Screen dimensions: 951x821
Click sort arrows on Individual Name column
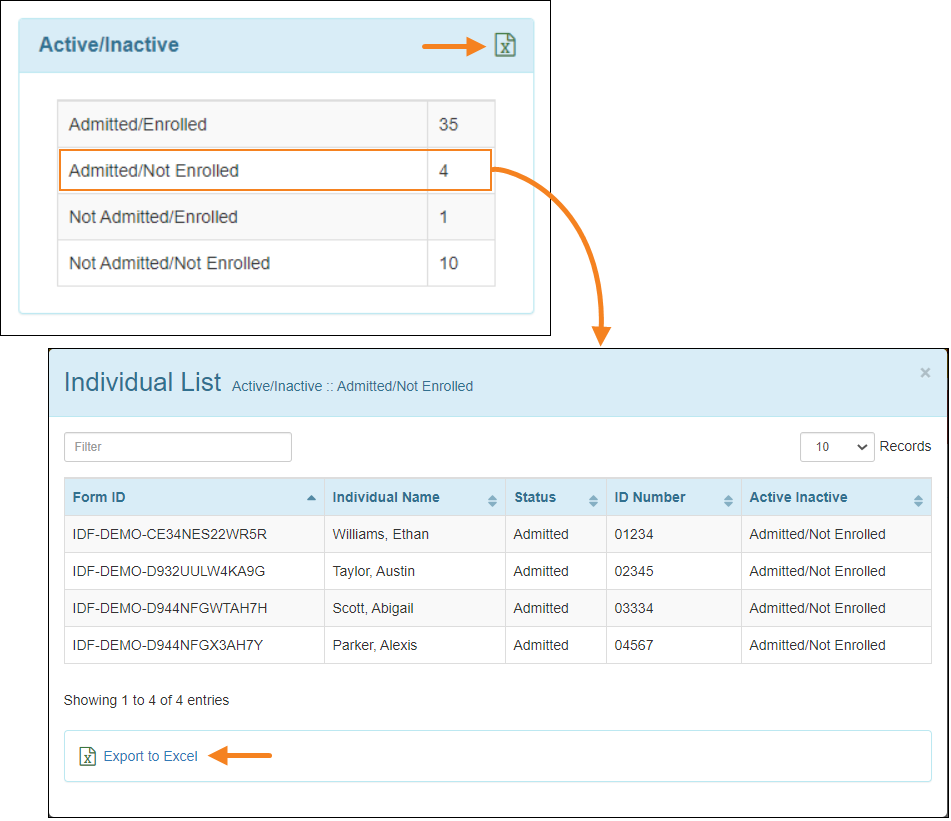pyautogui.click(x=492, y=499)
